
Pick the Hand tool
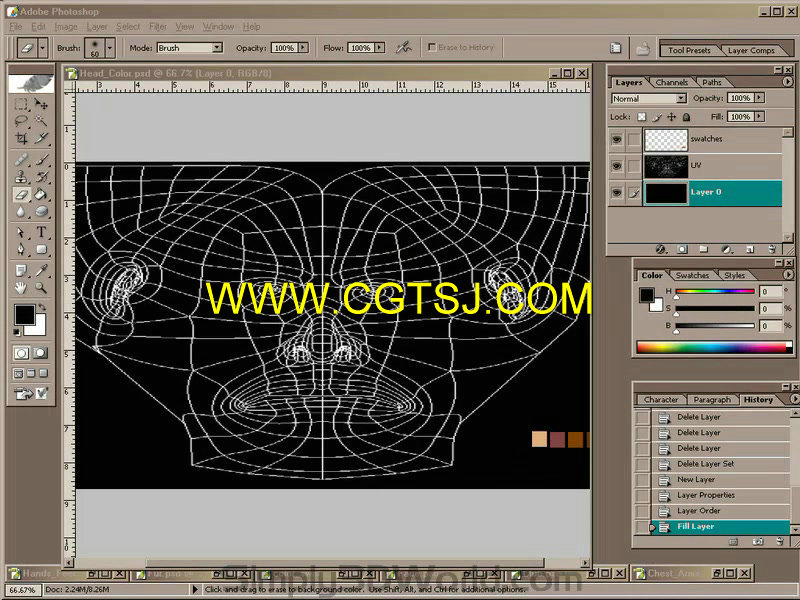click(21, 288)
